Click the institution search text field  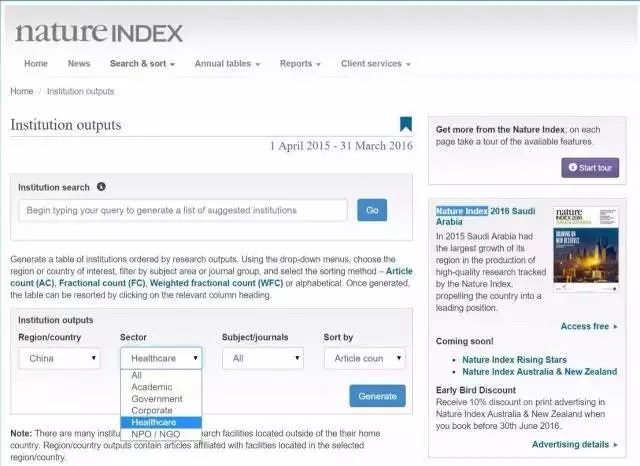pos(182,210)
